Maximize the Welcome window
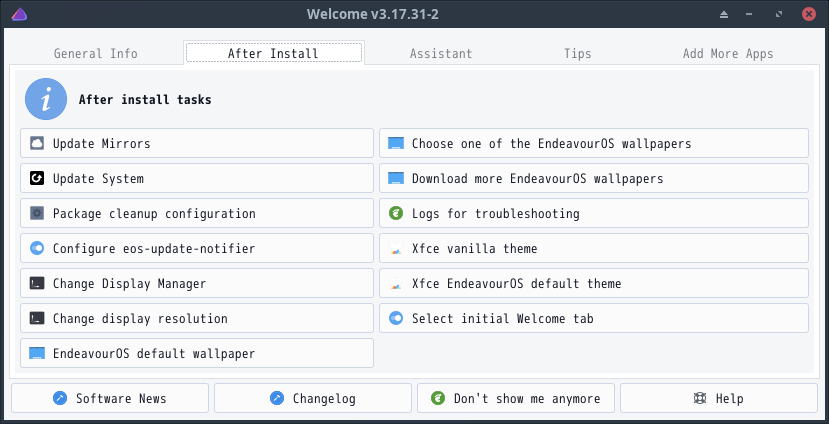This screenshot has width=829, height=424. click(779, 14)
